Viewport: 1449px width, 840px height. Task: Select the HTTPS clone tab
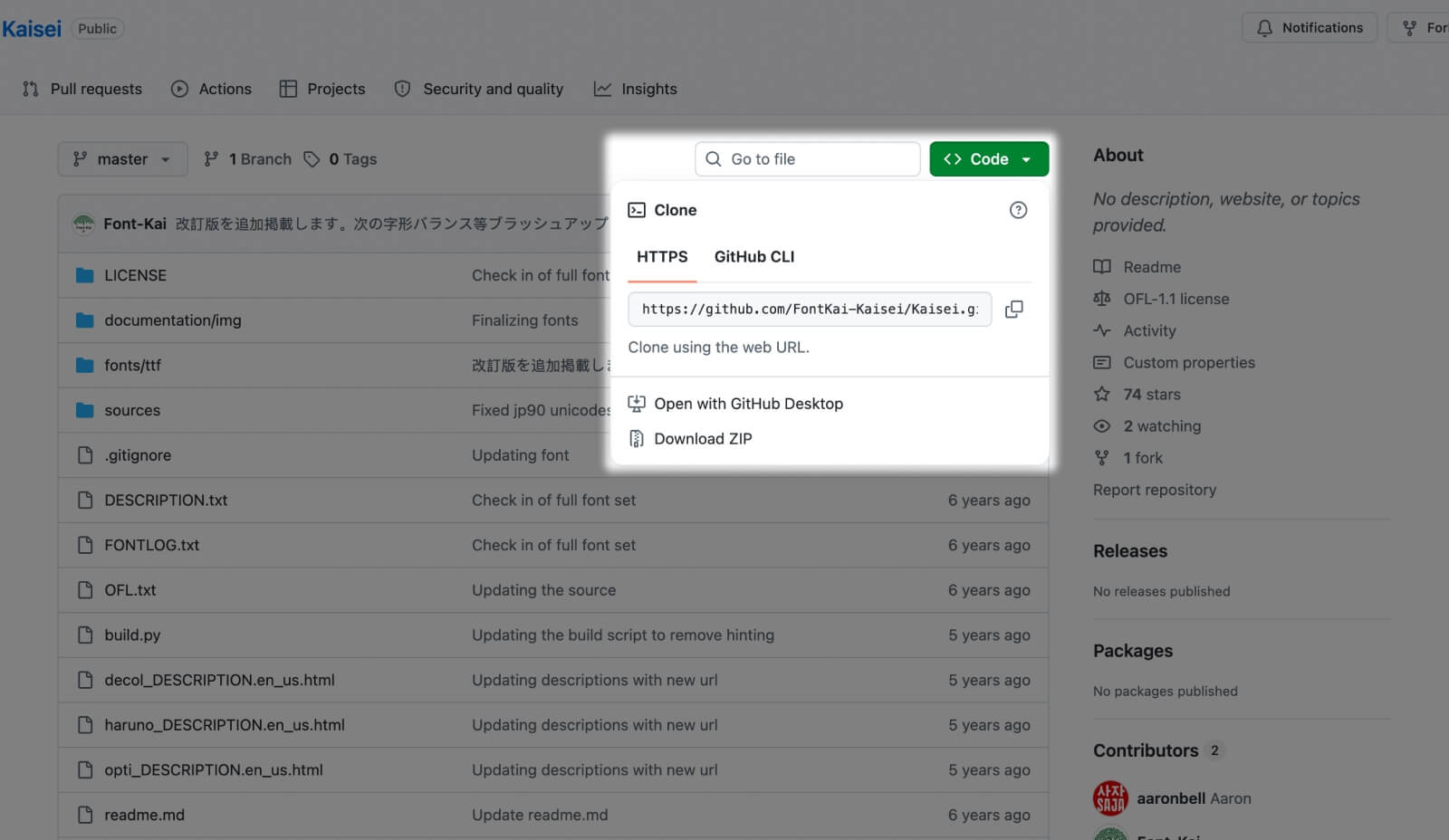[x=662, y=257]
